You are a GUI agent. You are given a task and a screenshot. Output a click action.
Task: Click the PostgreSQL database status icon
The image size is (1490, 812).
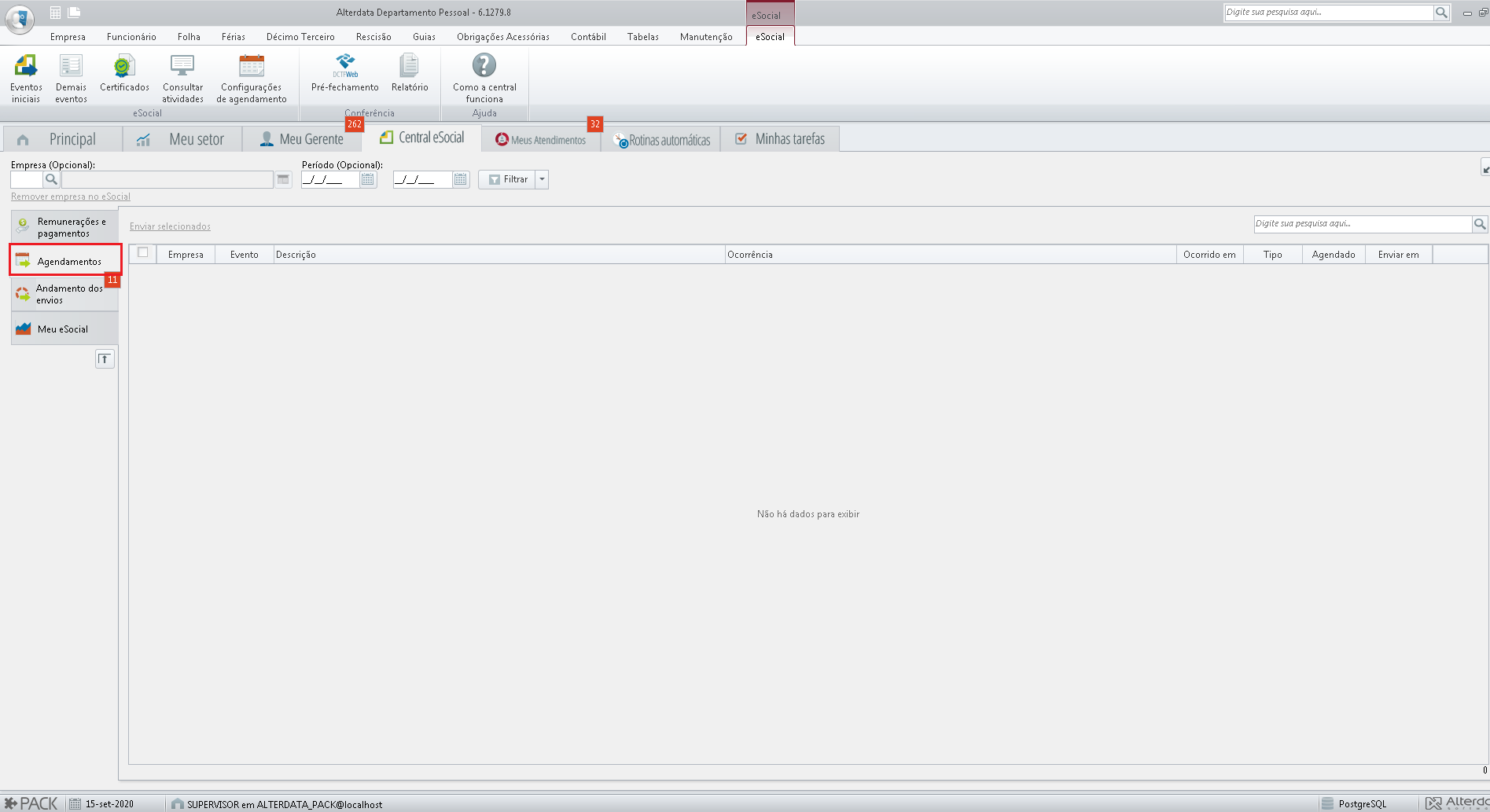tap(1328, 803)
